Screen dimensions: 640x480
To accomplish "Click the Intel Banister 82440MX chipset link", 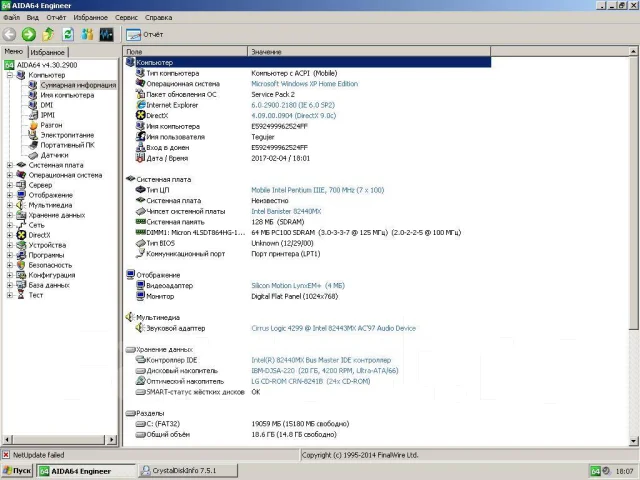I will (286, 211).
